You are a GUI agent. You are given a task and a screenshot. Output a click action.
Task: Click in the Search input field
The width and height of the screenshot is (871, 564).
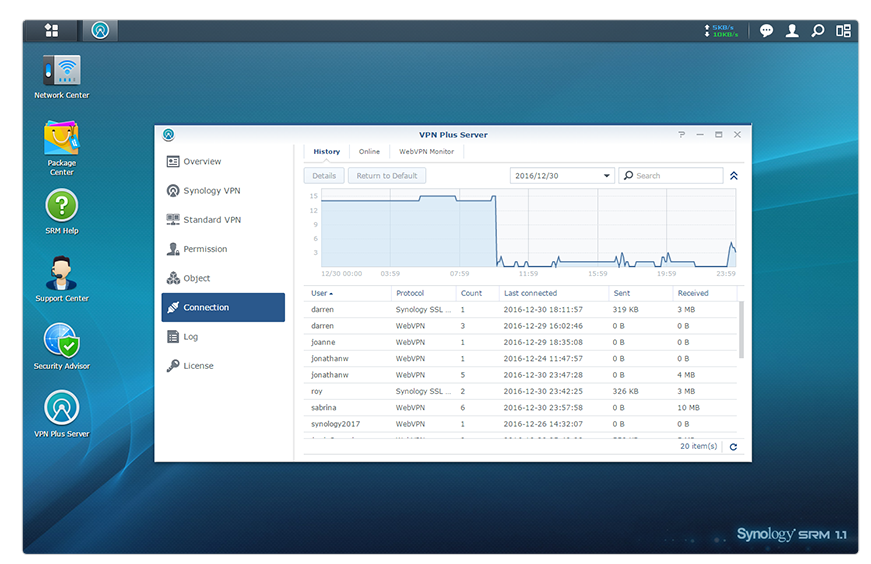677,176
